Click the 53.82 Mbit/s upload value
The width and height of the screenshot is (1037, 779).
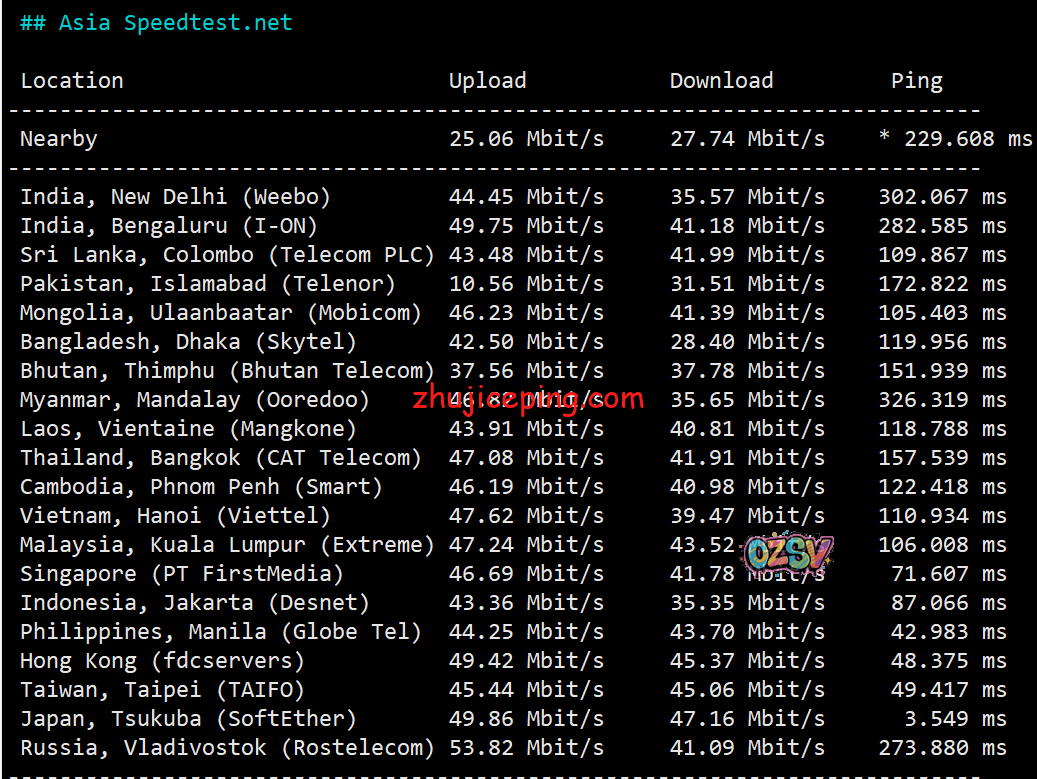pyautogui.click(x=526, y=748)
